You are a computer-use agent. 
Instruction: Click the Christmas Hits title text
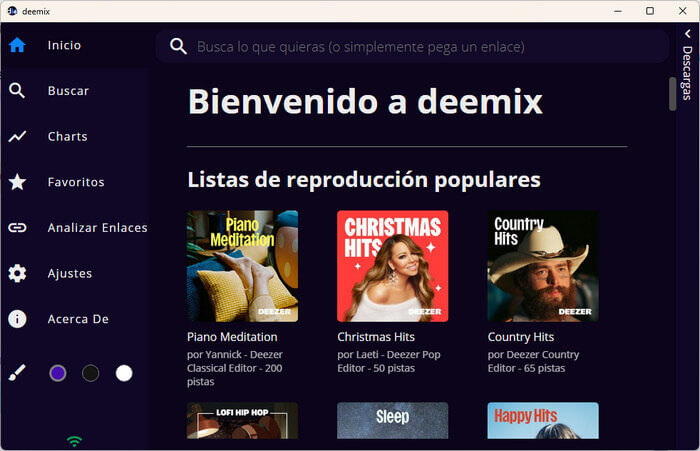[376, 337]
